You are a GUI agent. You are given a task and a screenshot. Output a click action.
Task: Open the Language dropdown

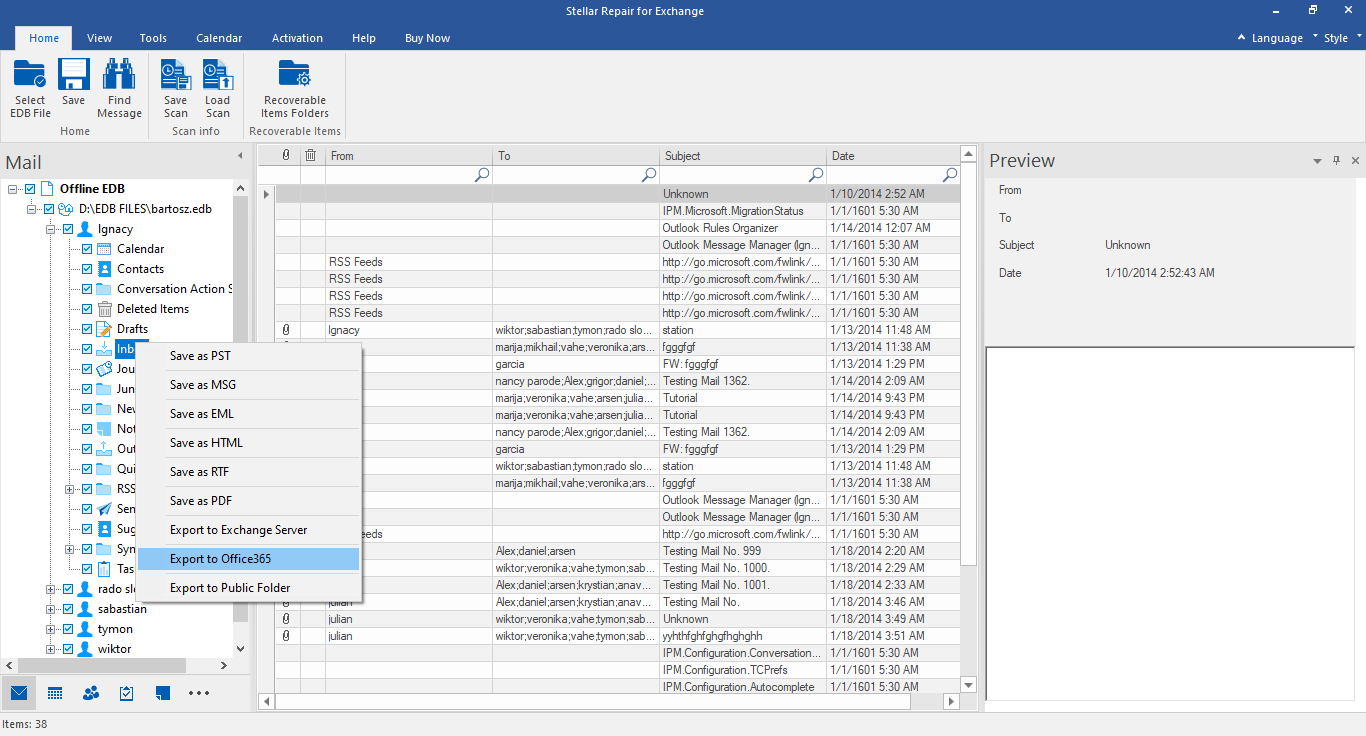[1276, 38]
